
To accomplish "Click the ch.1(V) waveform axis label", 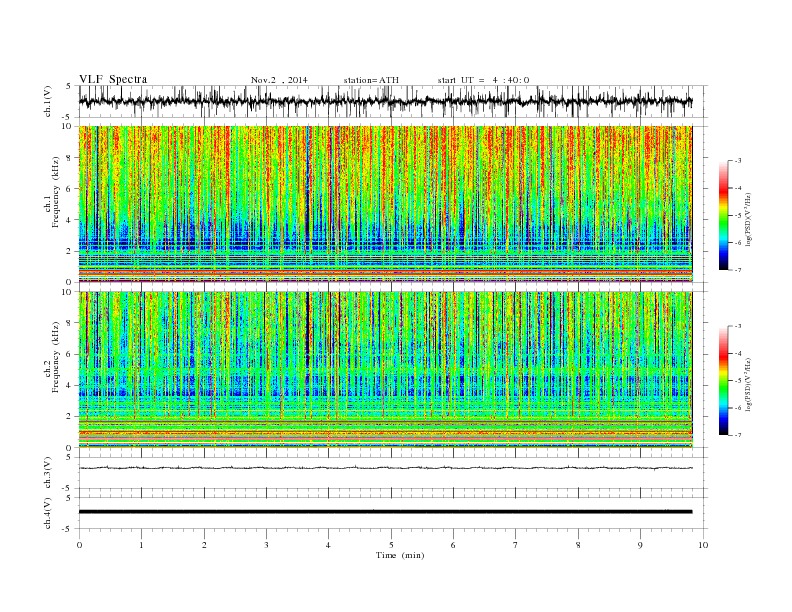I will coord(48,101).
